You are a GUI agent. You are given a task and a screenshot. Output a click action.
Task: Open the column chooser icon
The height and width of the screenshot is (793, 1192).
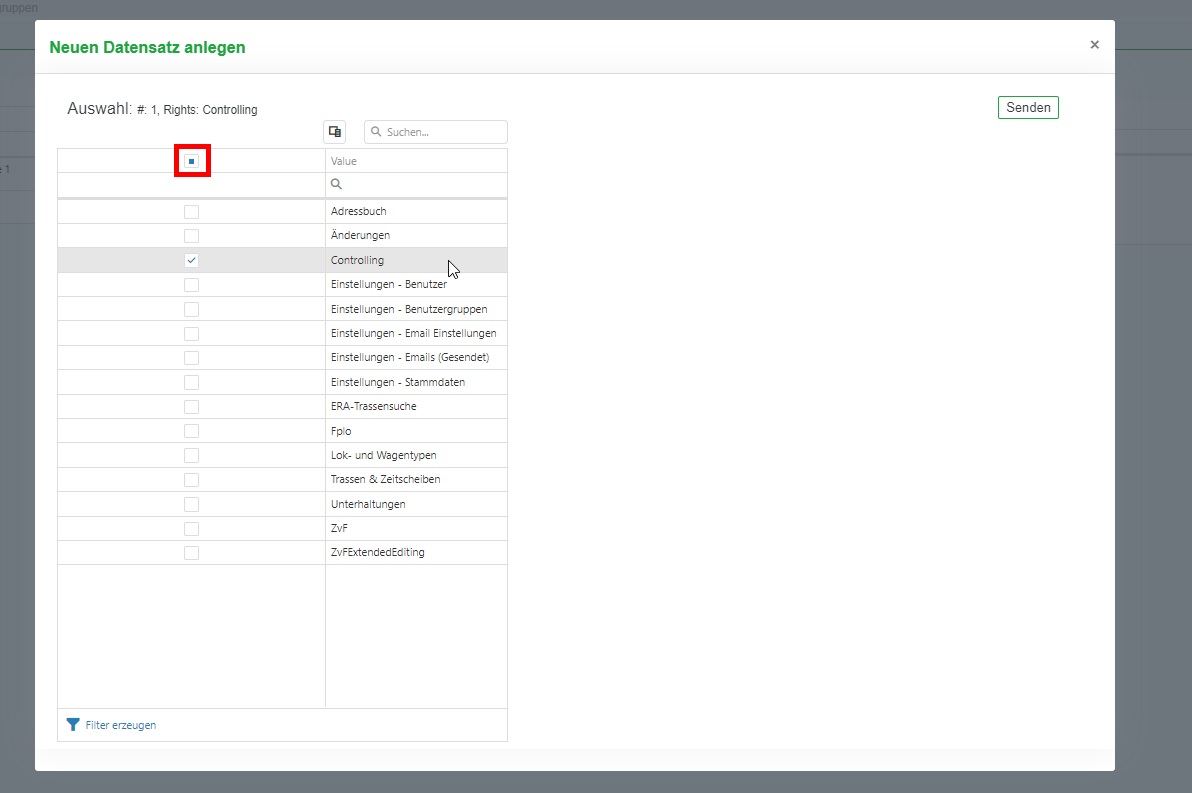(335, 131)
